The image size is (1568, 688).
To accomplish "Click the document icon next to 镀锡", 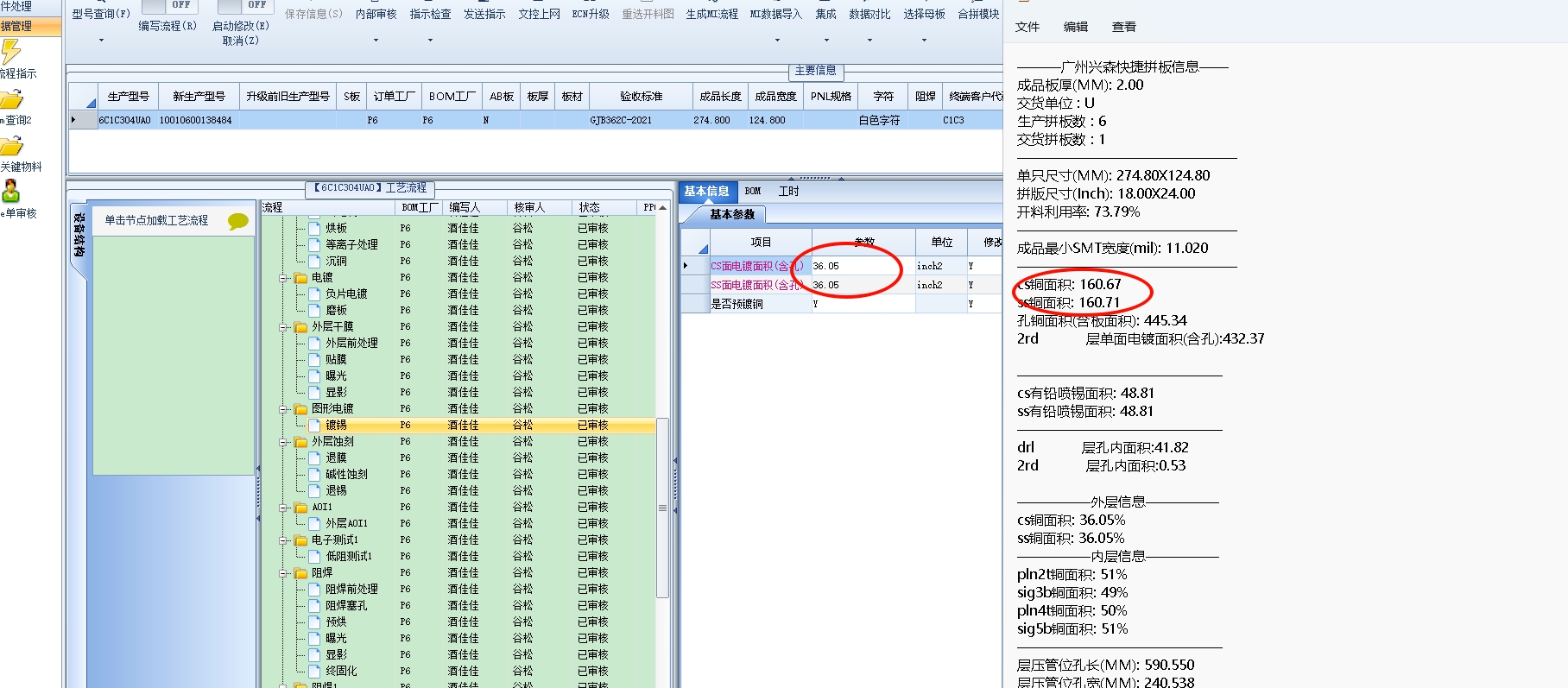I will click(x=314, y=426).
